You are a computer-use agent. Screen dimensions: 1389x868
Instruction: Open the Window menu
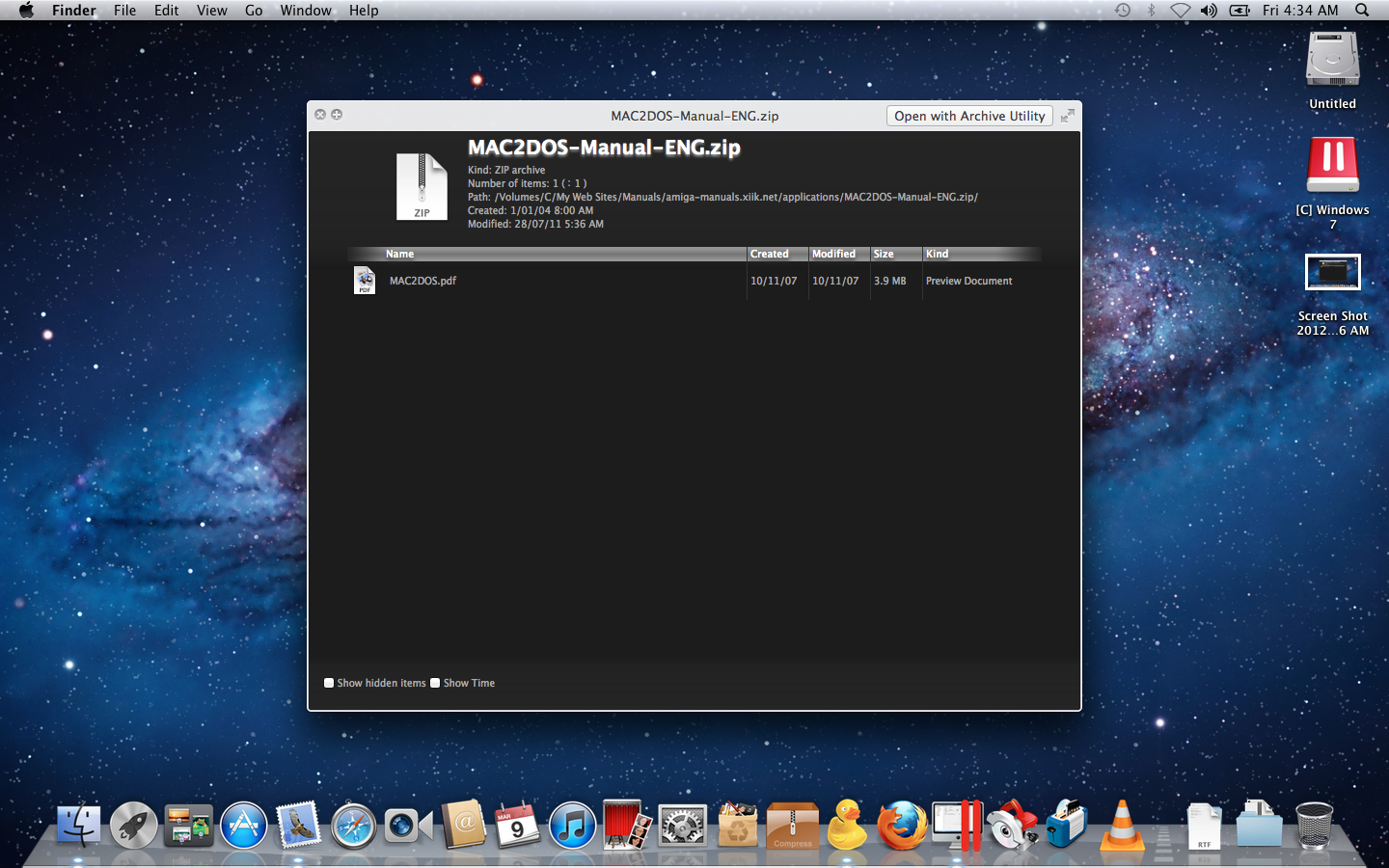click(306, 11)
